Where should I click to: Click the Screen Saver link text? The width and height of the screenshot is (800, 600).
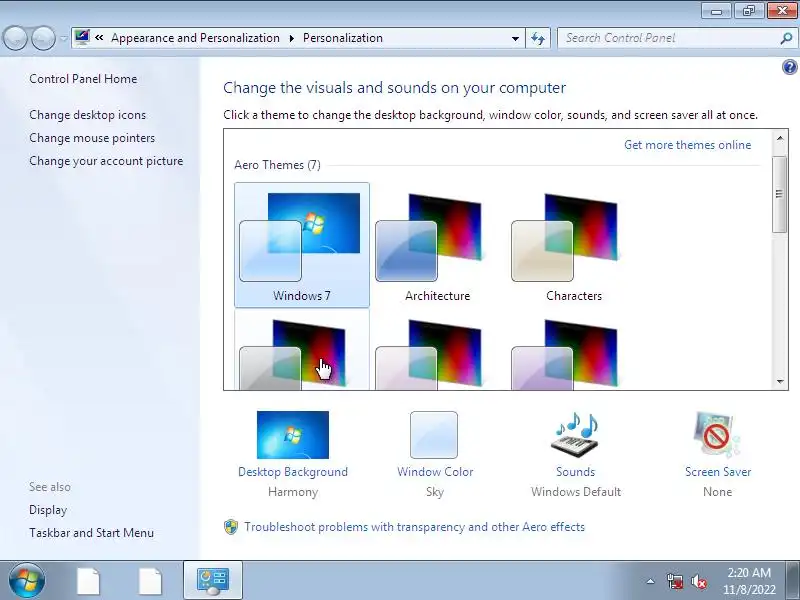718,472
